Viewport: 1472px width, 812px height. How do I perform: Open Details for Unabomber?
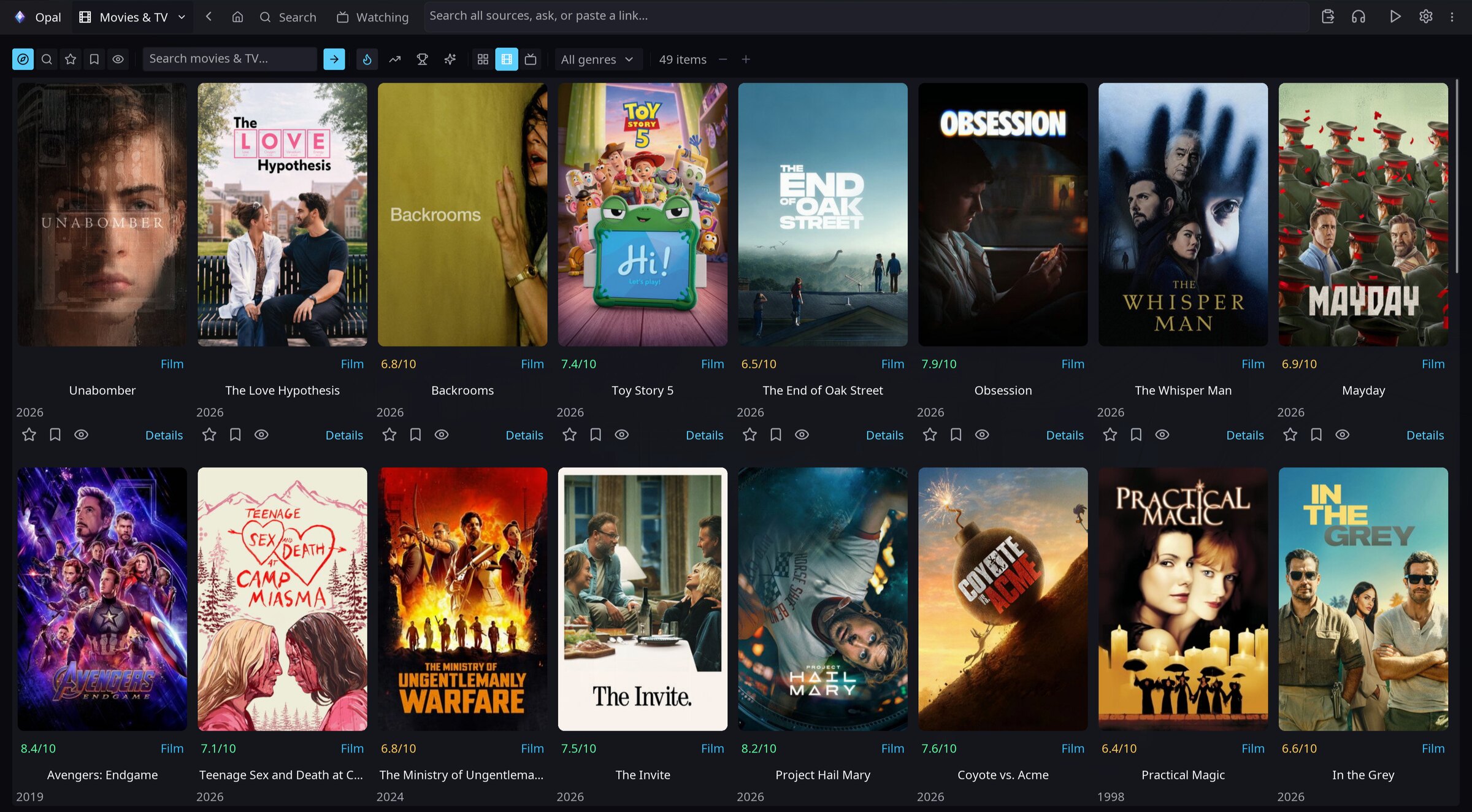[x=164, y=435]
